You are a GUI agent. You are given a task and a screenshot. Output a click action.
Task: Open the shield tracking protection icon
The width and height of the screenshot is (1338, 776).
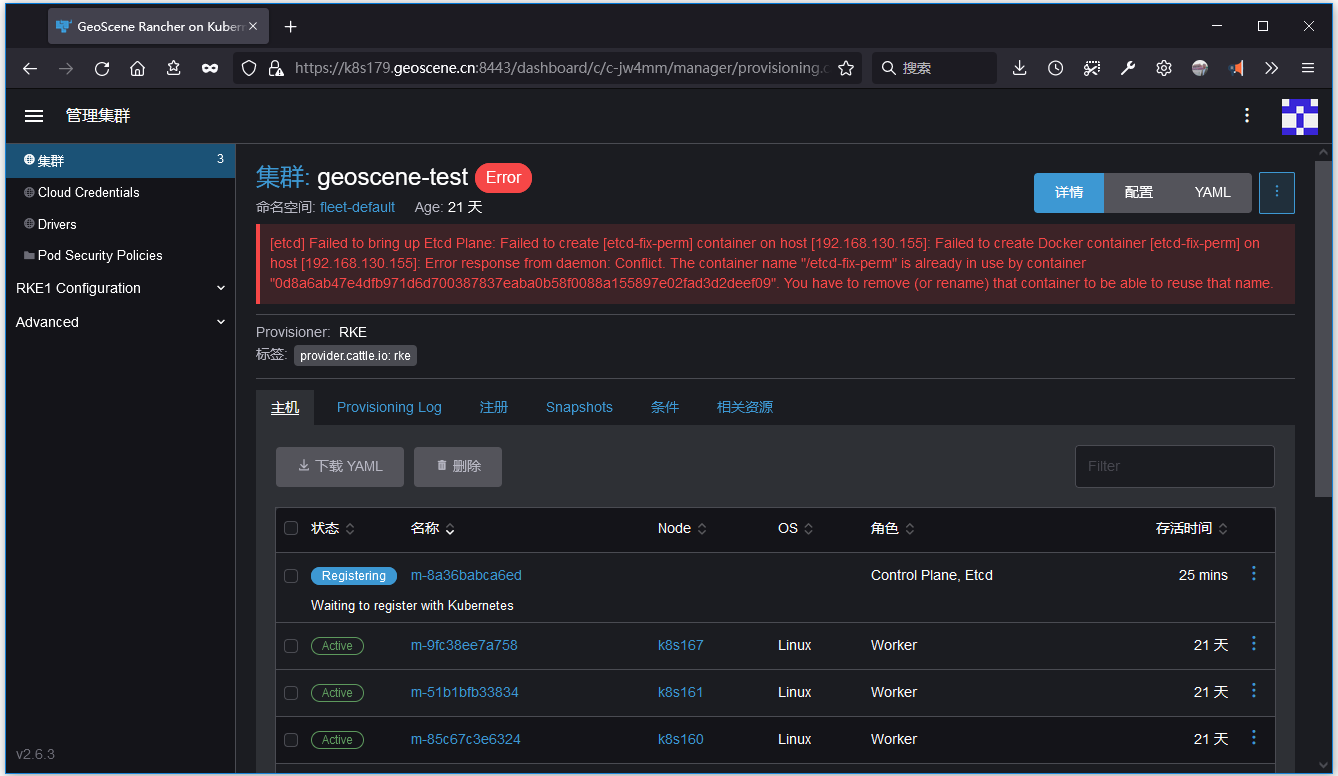click(250, 68)
